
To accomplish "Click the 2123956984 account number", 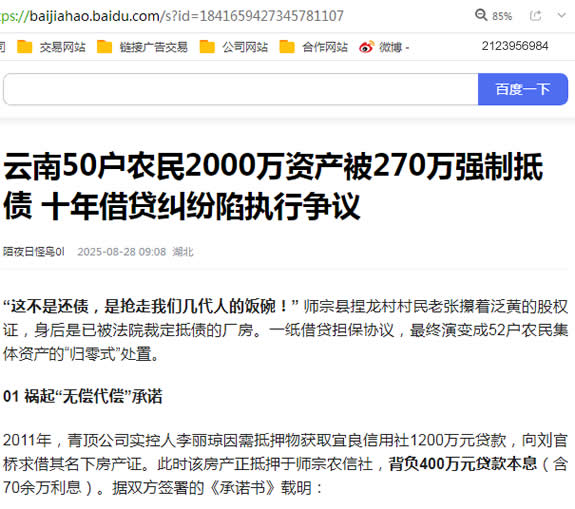I will 515,46.
